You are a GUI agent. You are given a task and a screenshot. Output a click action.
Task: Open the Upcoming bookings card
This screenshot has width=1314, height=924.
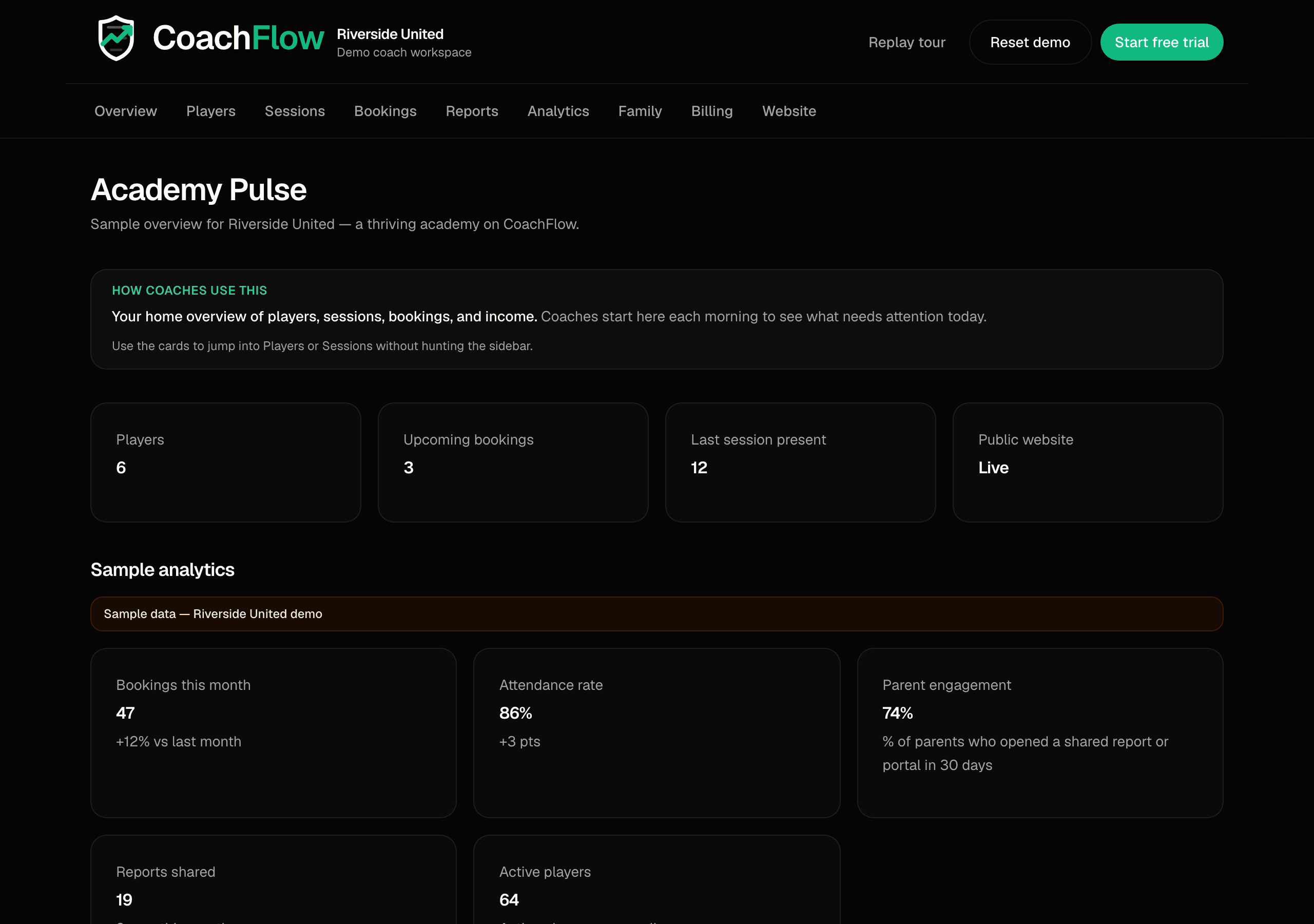tap(513, 462)
